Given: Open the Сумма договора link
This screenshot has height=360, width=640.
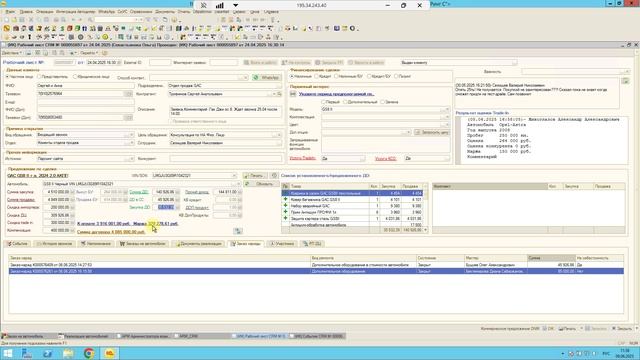Looking at the screenshot, I should pos(111,232).
